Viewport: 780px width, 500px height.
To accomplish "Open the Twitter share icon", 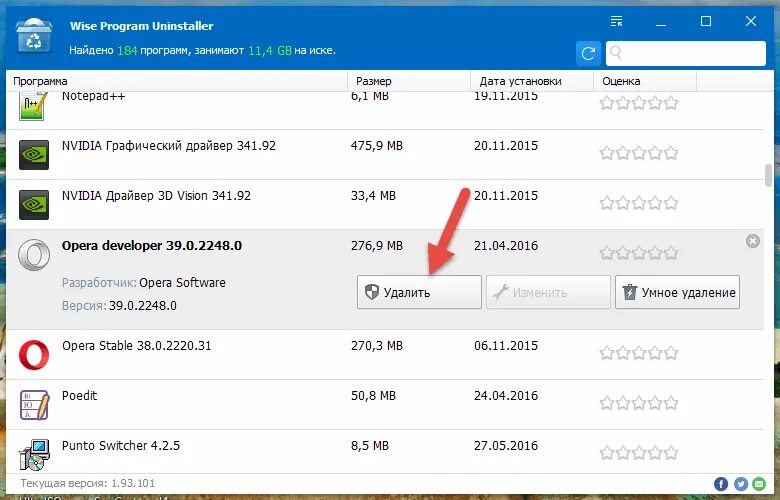I will pyautogui.click(x=740, y=484).
